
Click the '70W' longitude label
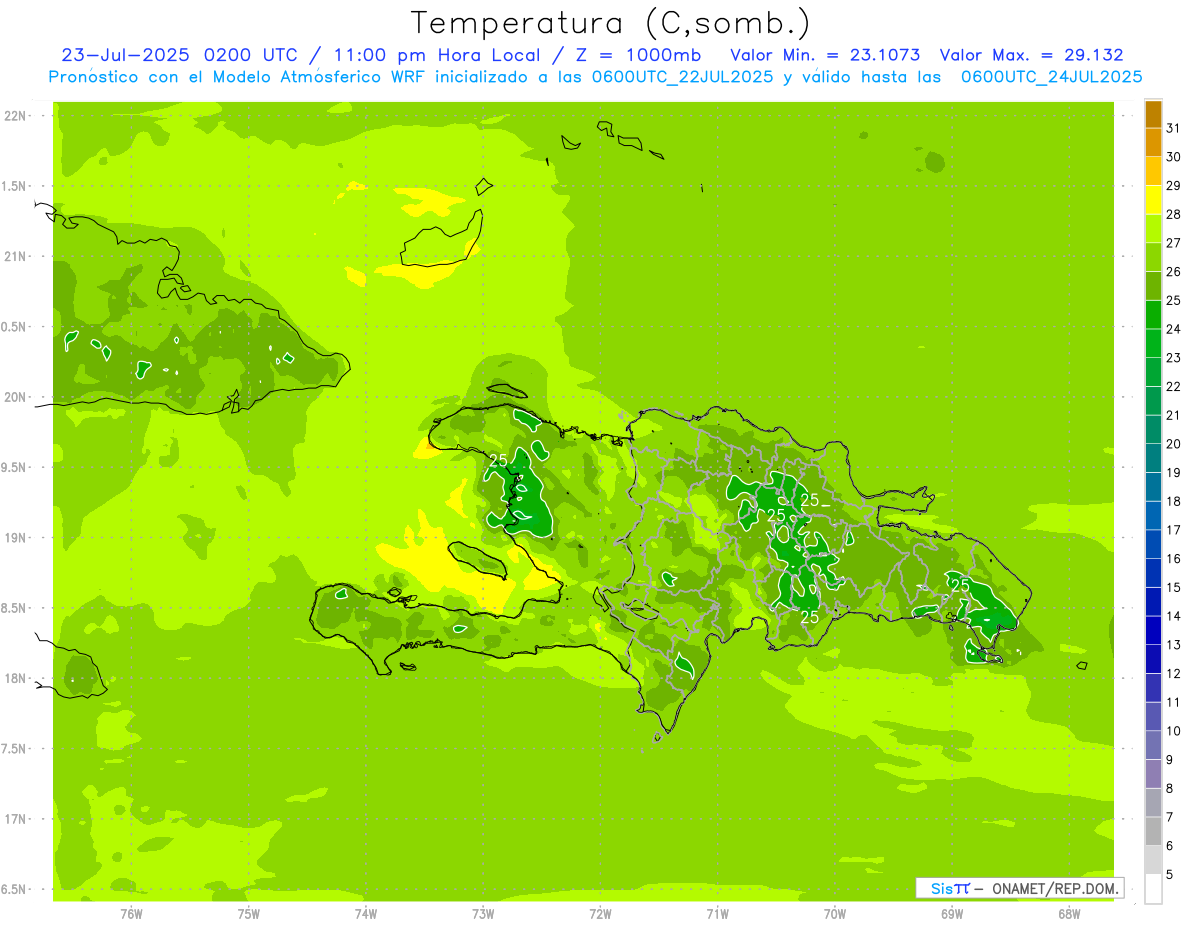click(835, 913)
